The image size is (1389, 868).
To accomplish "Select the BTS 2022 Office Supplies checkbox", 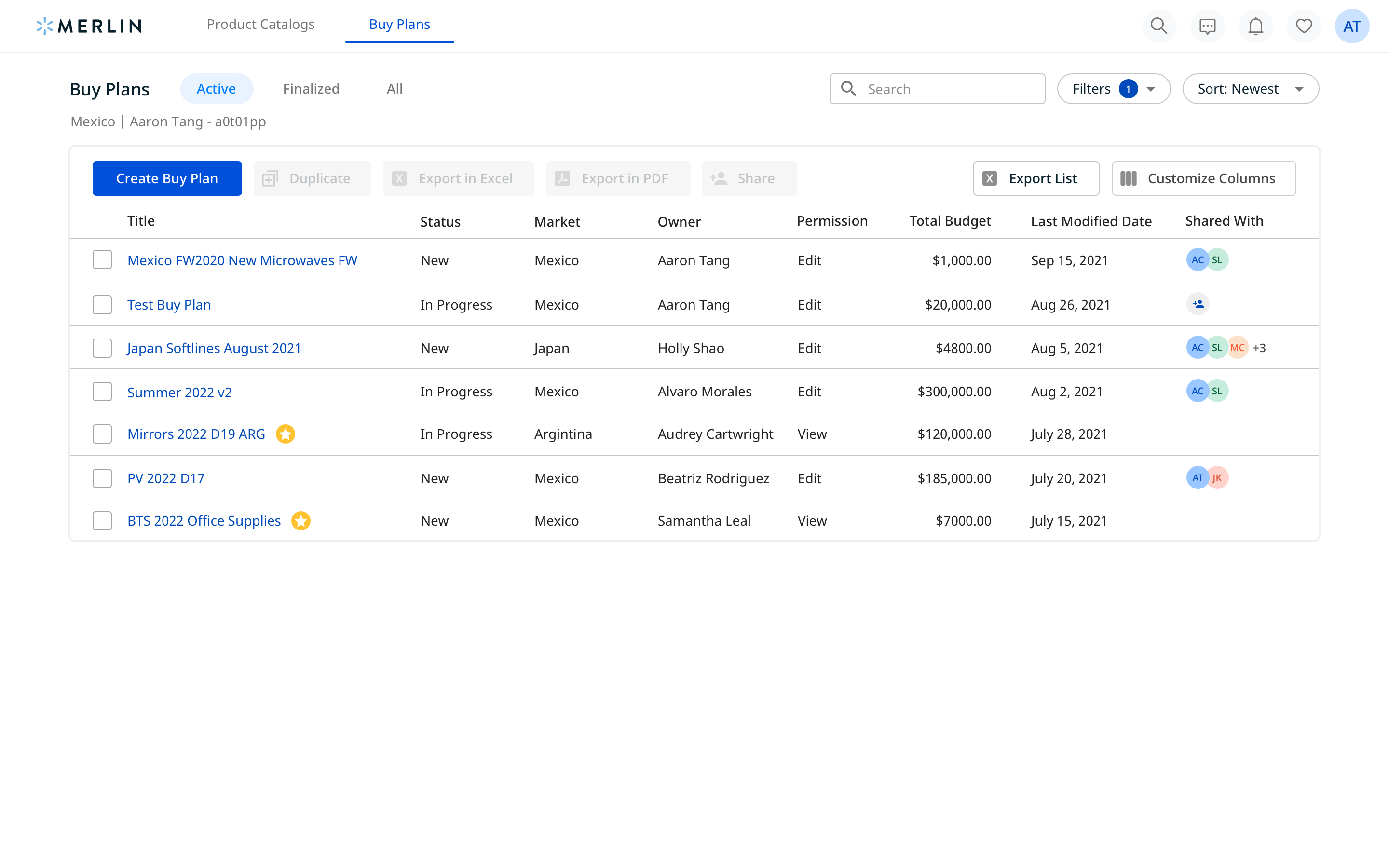I will point(102,521).
